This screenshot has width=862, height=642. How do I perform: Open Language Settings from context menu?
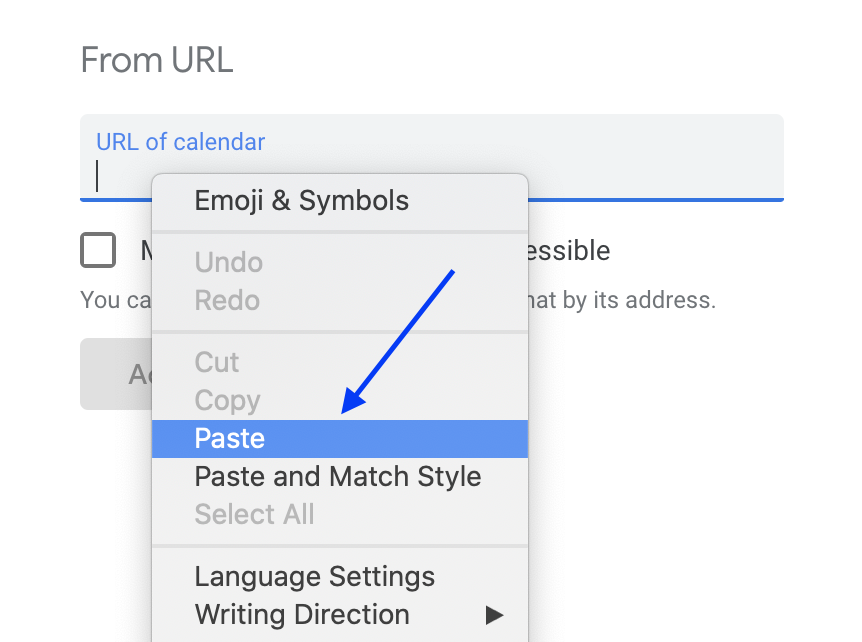(314, 577)
